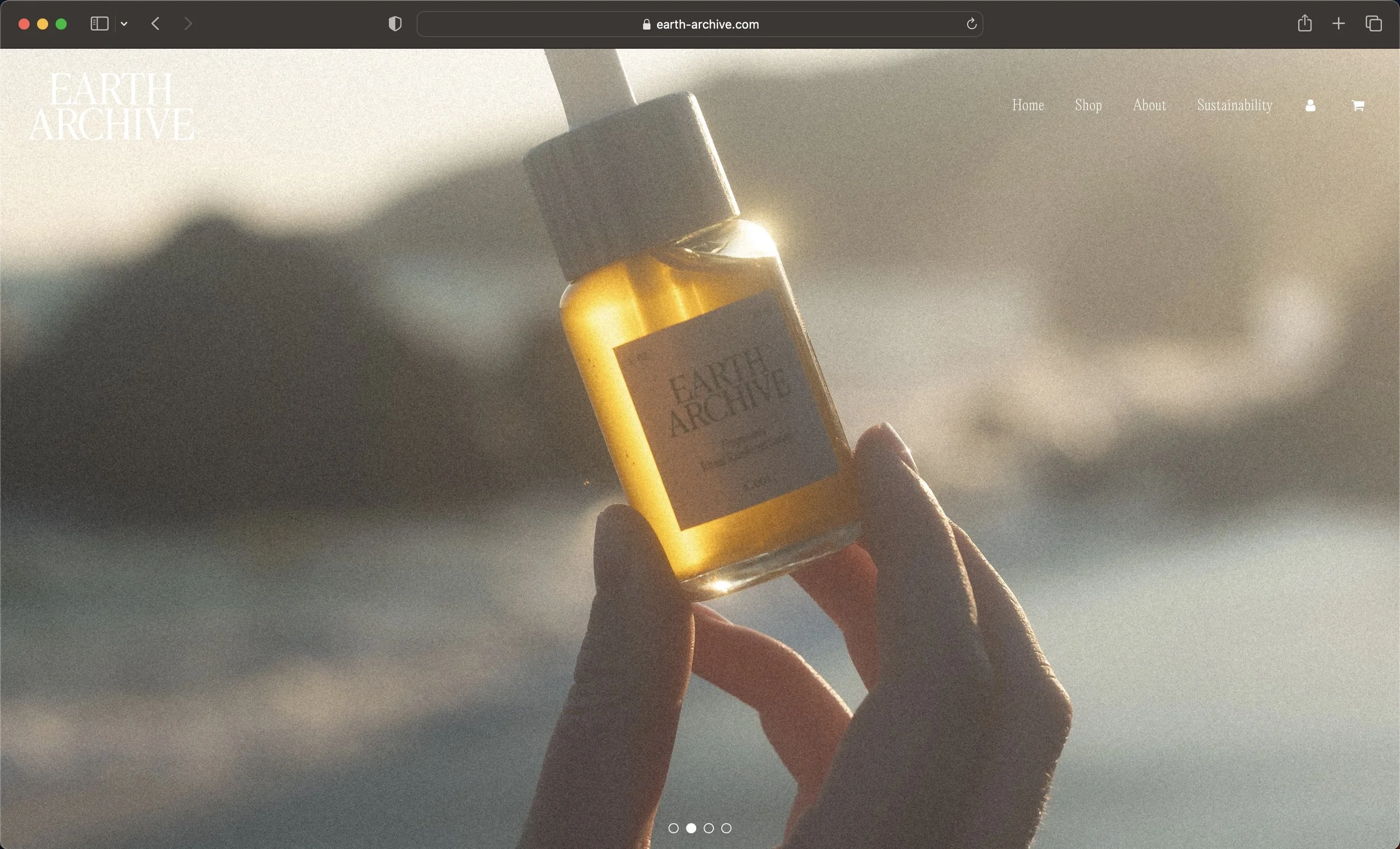Click the Home navigation link
This screenshot has width=1400, height=849.
point(1027,105)
